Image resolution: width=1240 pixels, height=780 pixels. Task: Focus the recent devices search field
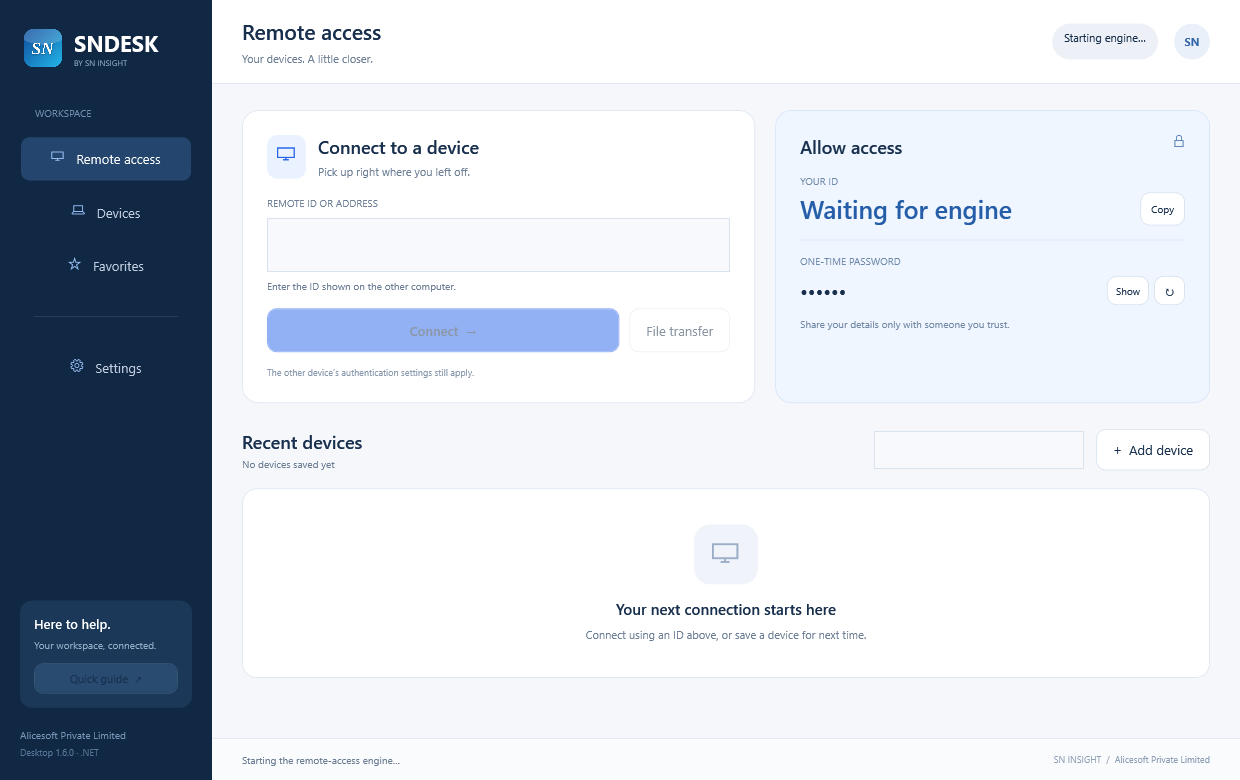[979, 450]
